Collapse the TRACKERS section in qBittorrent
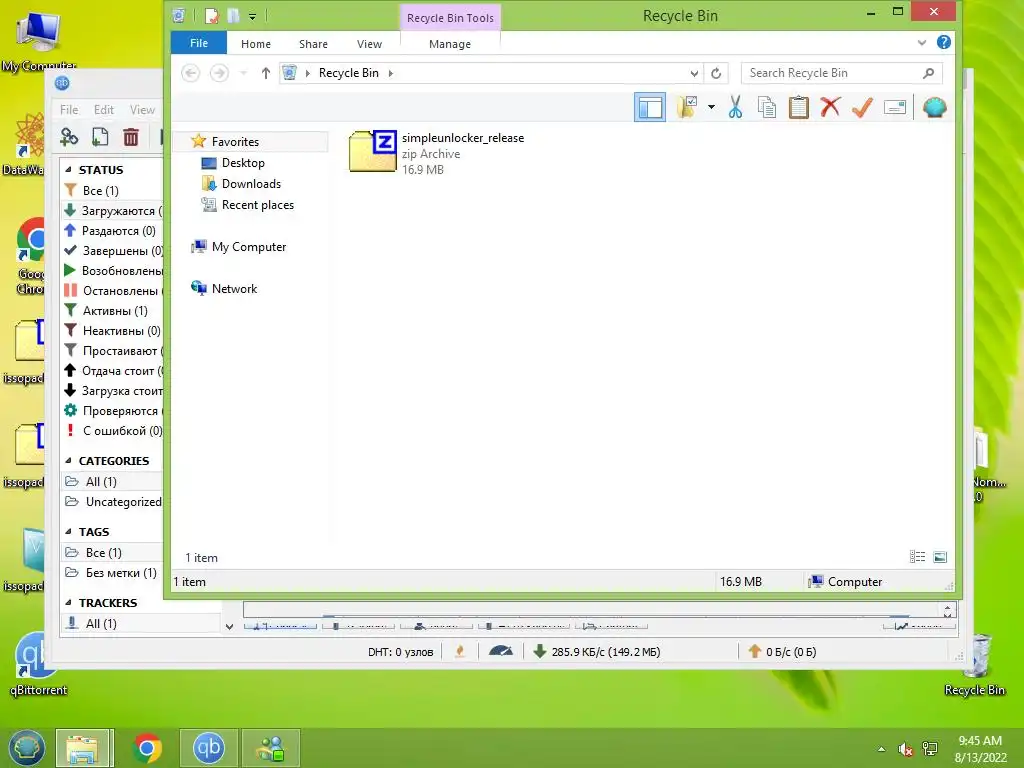The height and width of the screenshot is (768, 1024). [x=68, y=603]
